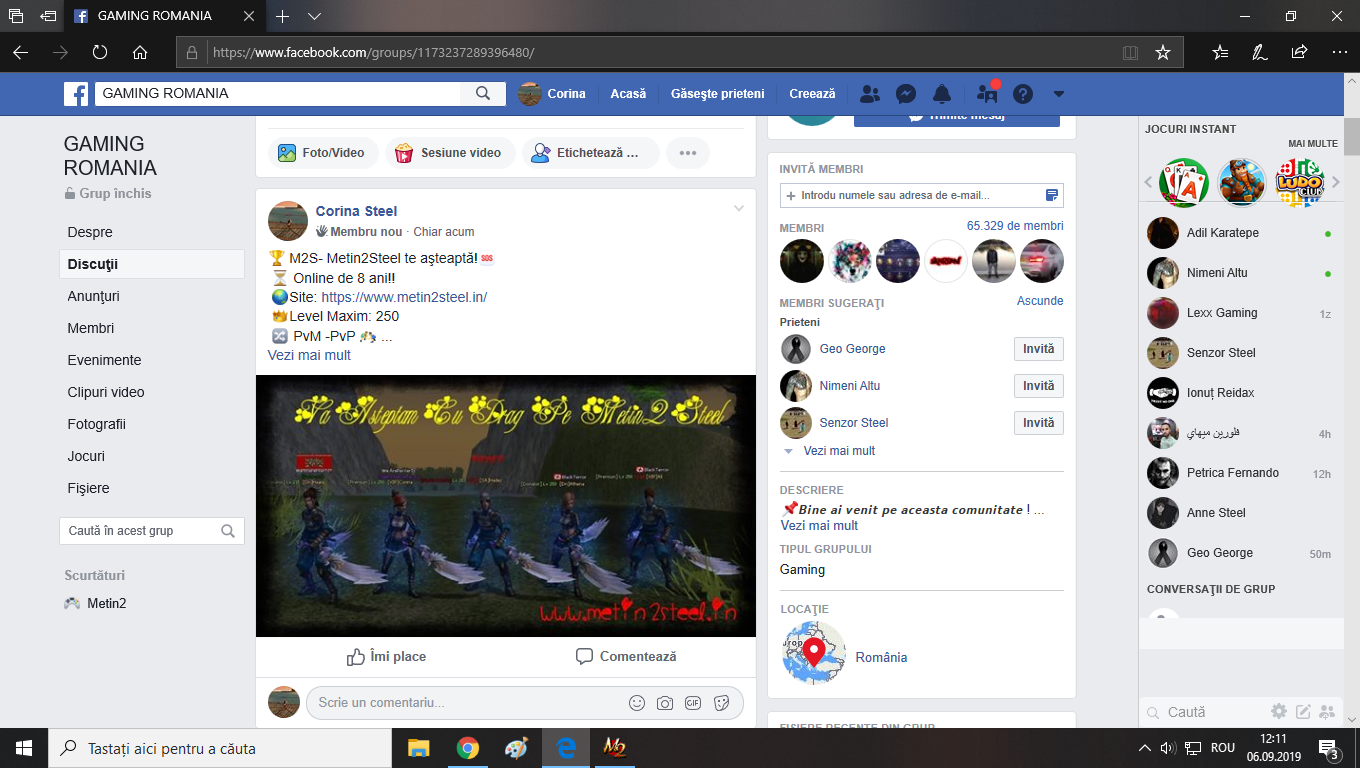Open the Despre section
The height and width of the screenshot is (768, 1360).
[x=90, y=232]
